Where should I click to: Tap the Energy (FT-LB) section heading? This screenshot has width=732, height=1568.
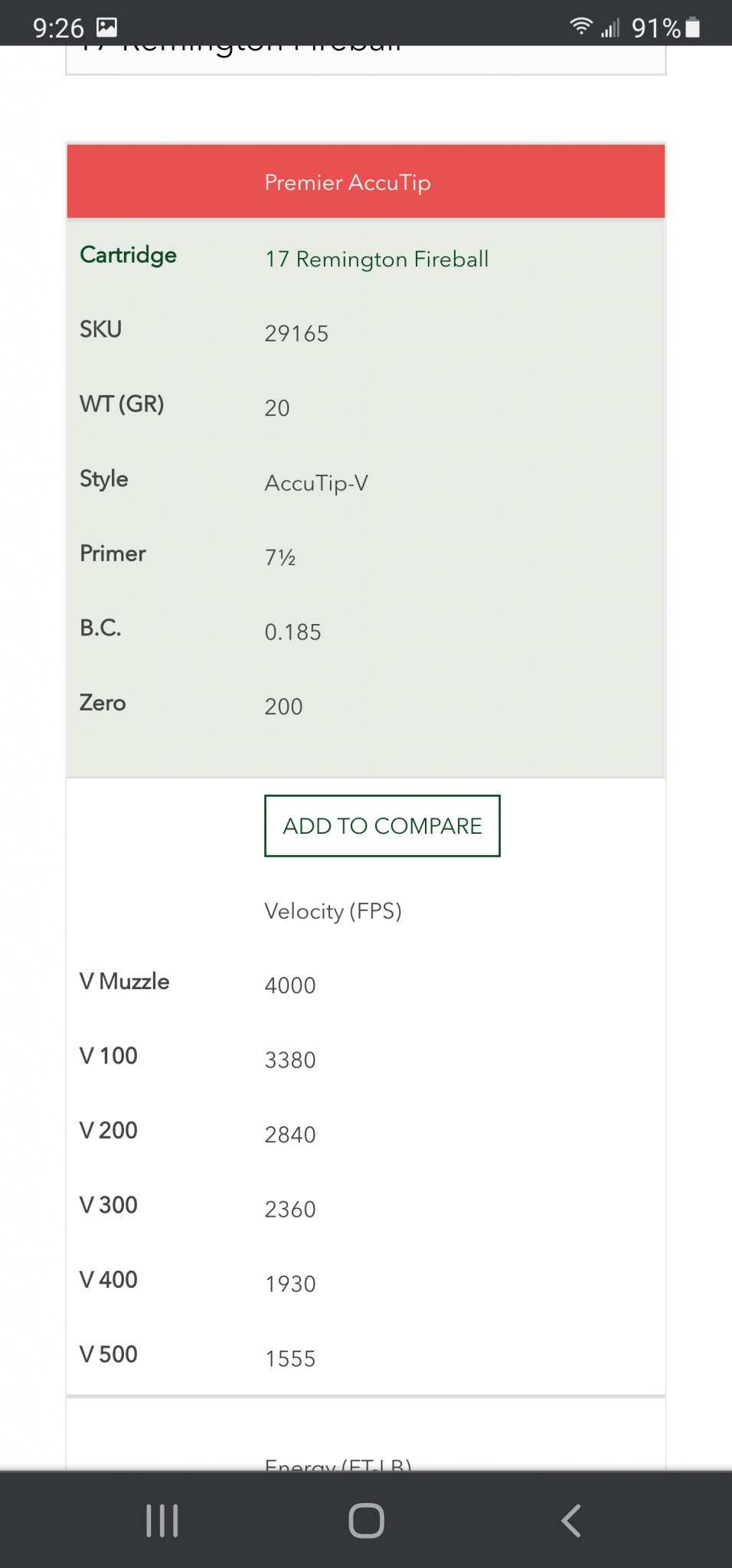[x=338, y=1463]
